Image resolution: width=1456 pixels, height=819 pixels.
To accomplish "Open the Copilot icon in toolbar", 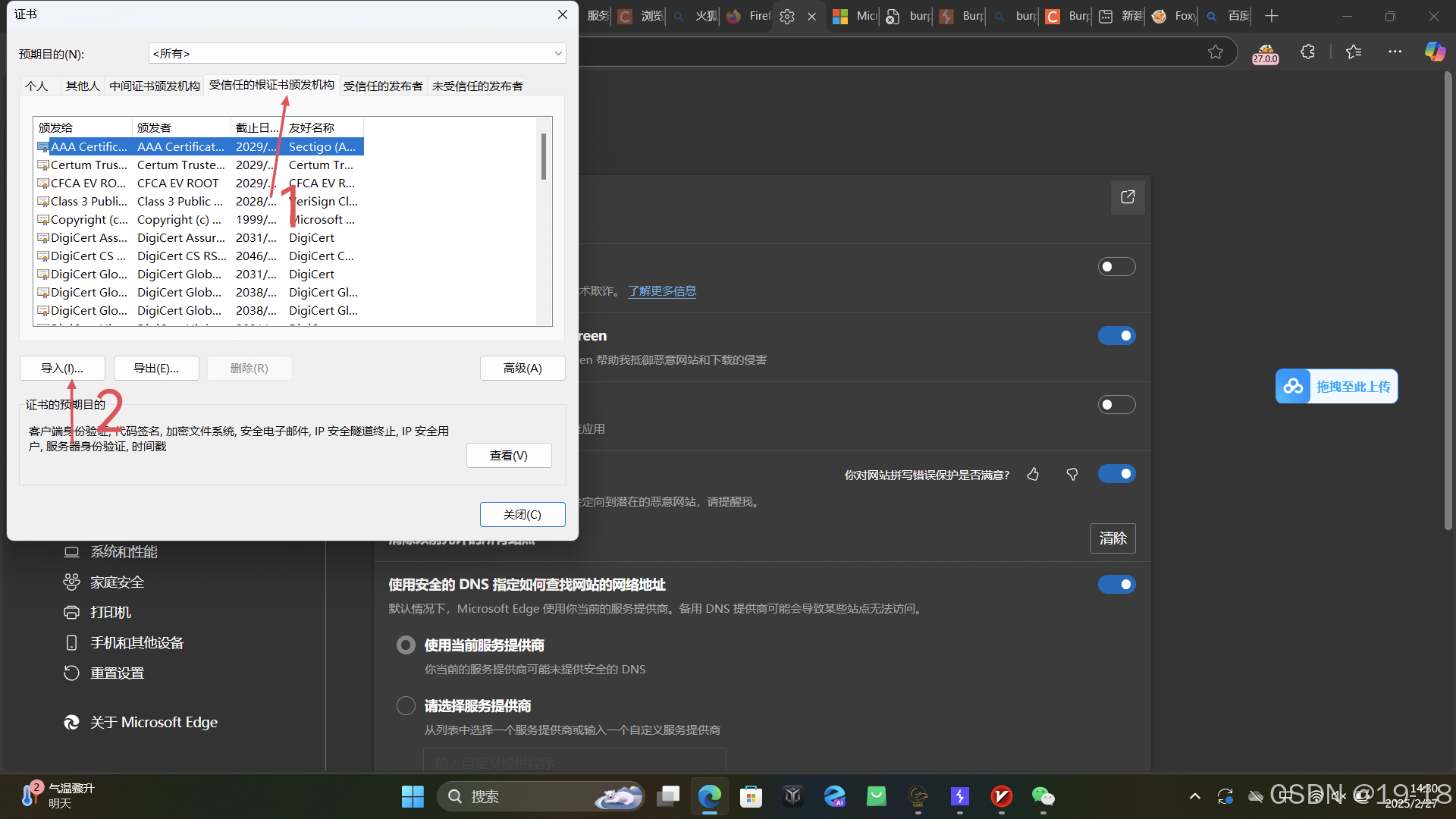I will 1434,52.
